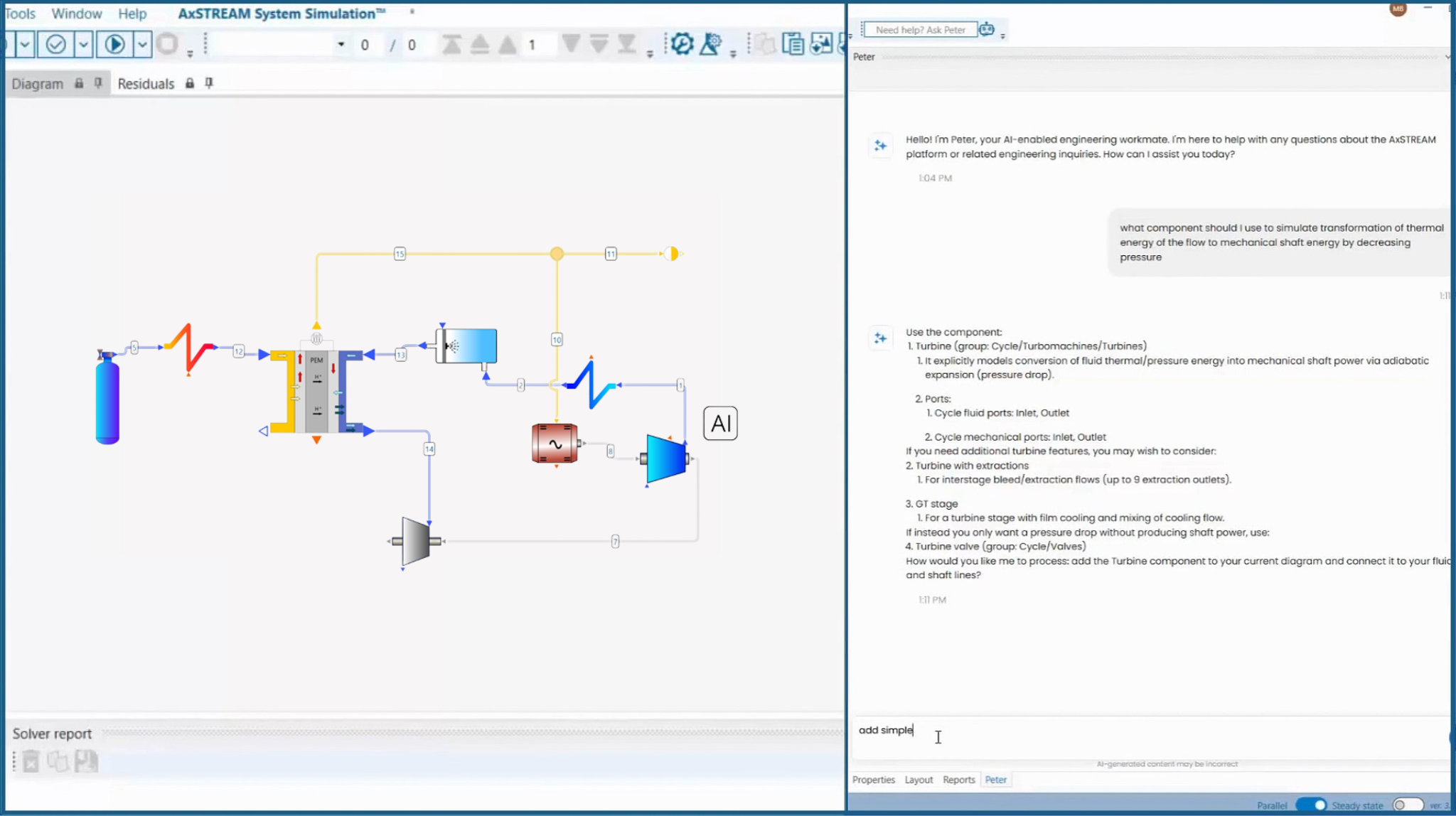Toggle pin on the Diagram tab

click(x=98, y=83)
